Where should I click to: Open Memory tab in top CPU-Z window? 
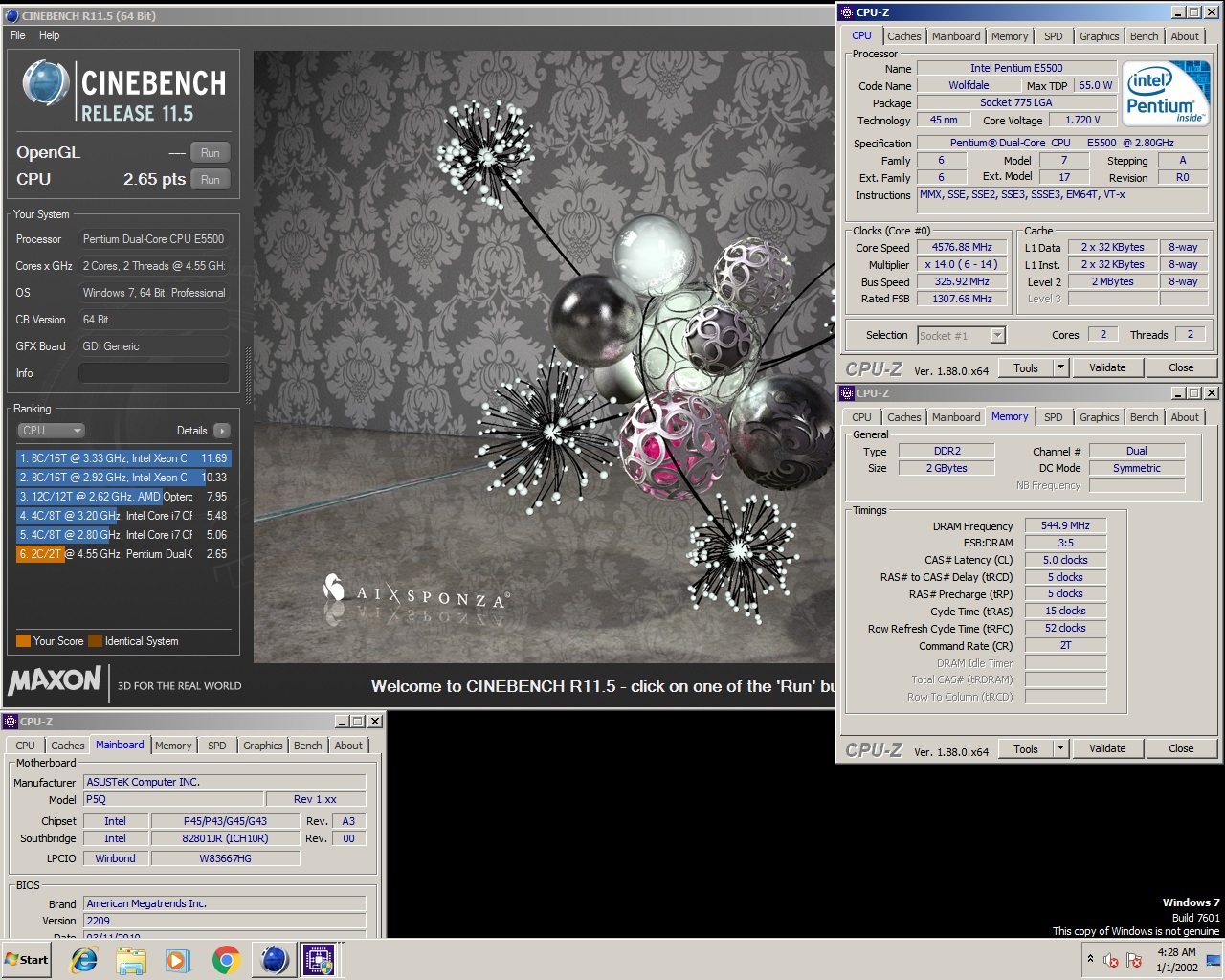pos(1010,36)
